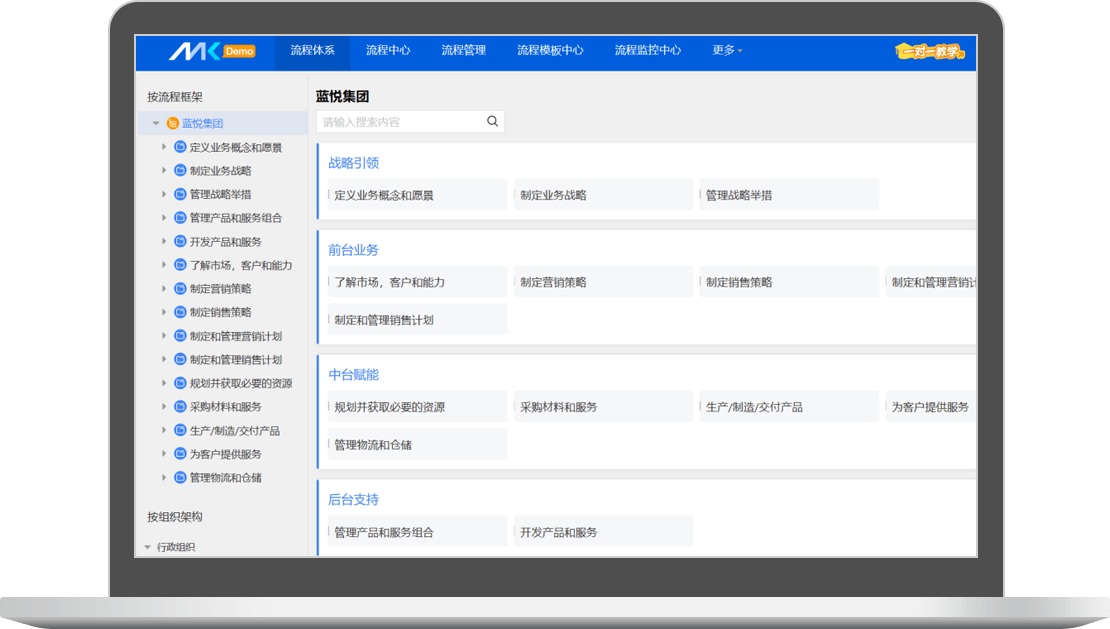Click the 一对一教学 banner button
This screenshot has width=1110, height=629.
[930, 51]
